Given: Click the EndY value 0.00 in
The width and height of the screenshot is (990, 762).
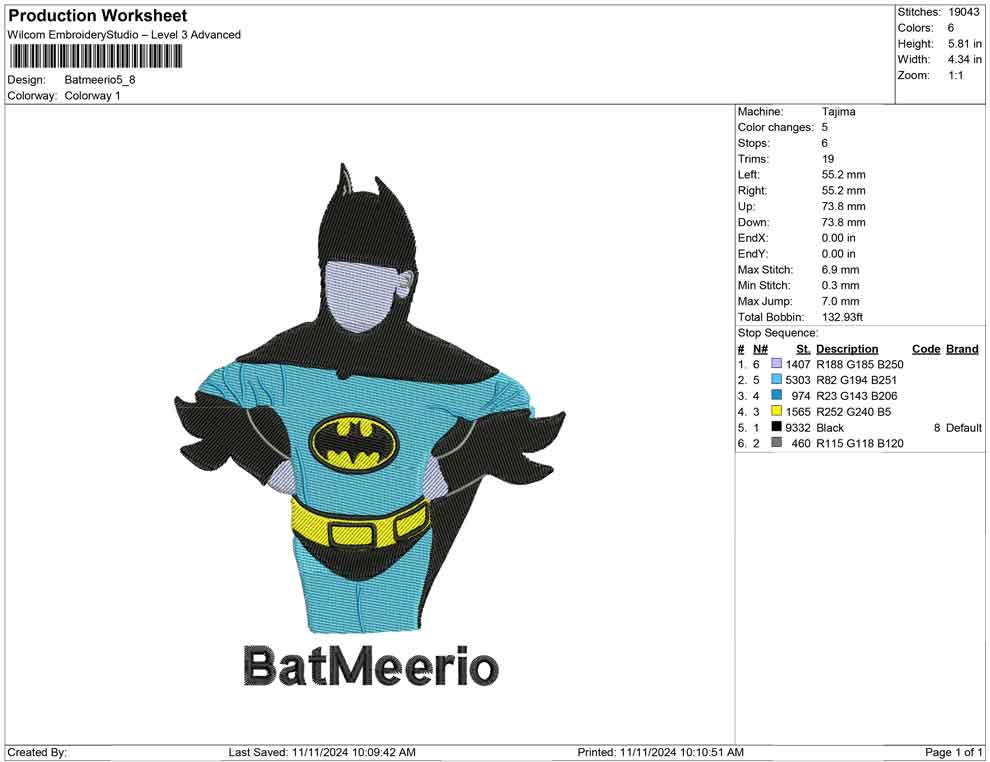Looking at the screenshot, I should coord(838,253).
